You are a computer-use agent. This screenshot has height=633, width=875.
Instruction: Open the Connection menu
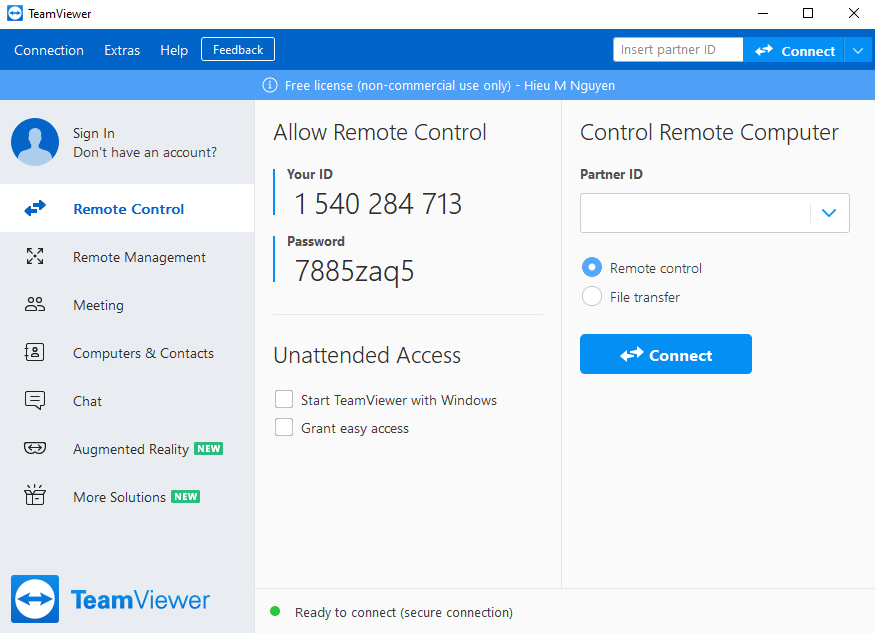tap(49, 50)
